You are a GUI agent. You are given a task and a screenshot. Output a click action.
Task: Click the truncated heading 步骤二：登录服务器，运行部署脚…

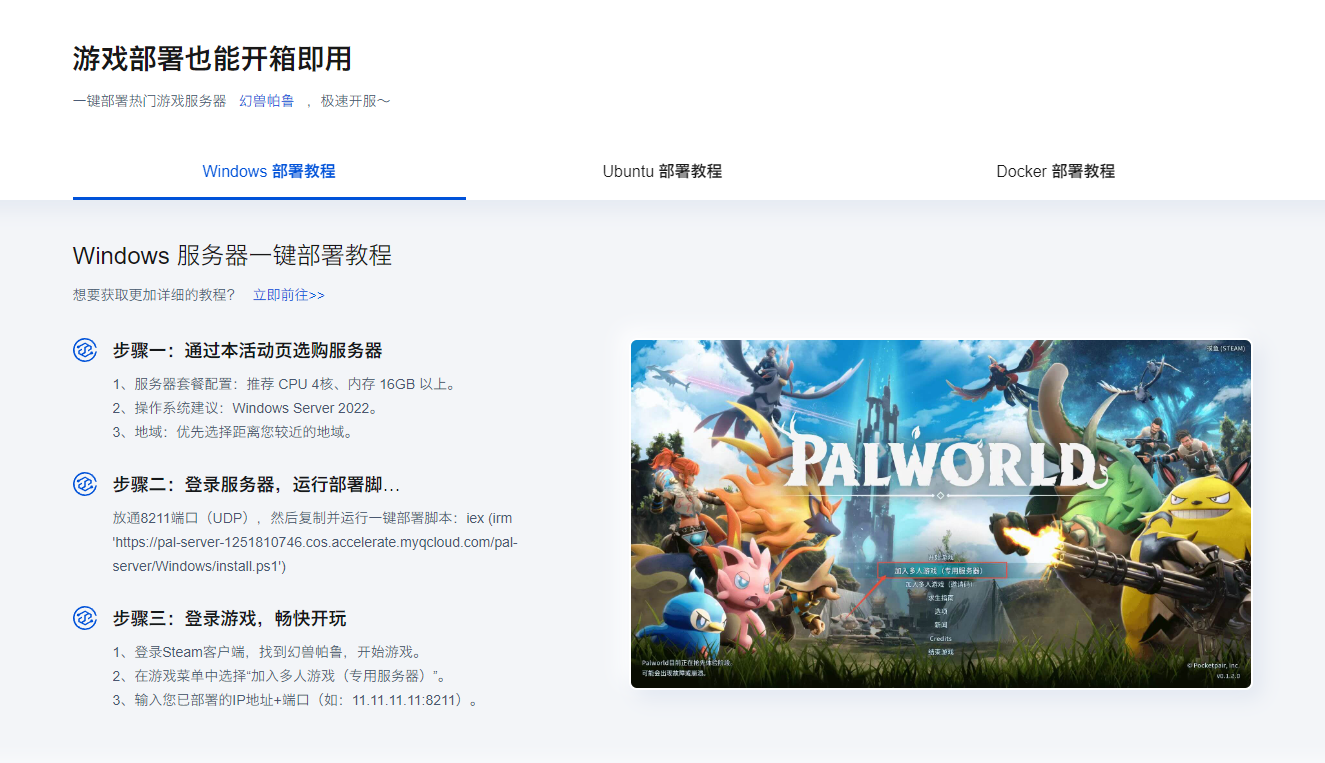click(256, 484)
